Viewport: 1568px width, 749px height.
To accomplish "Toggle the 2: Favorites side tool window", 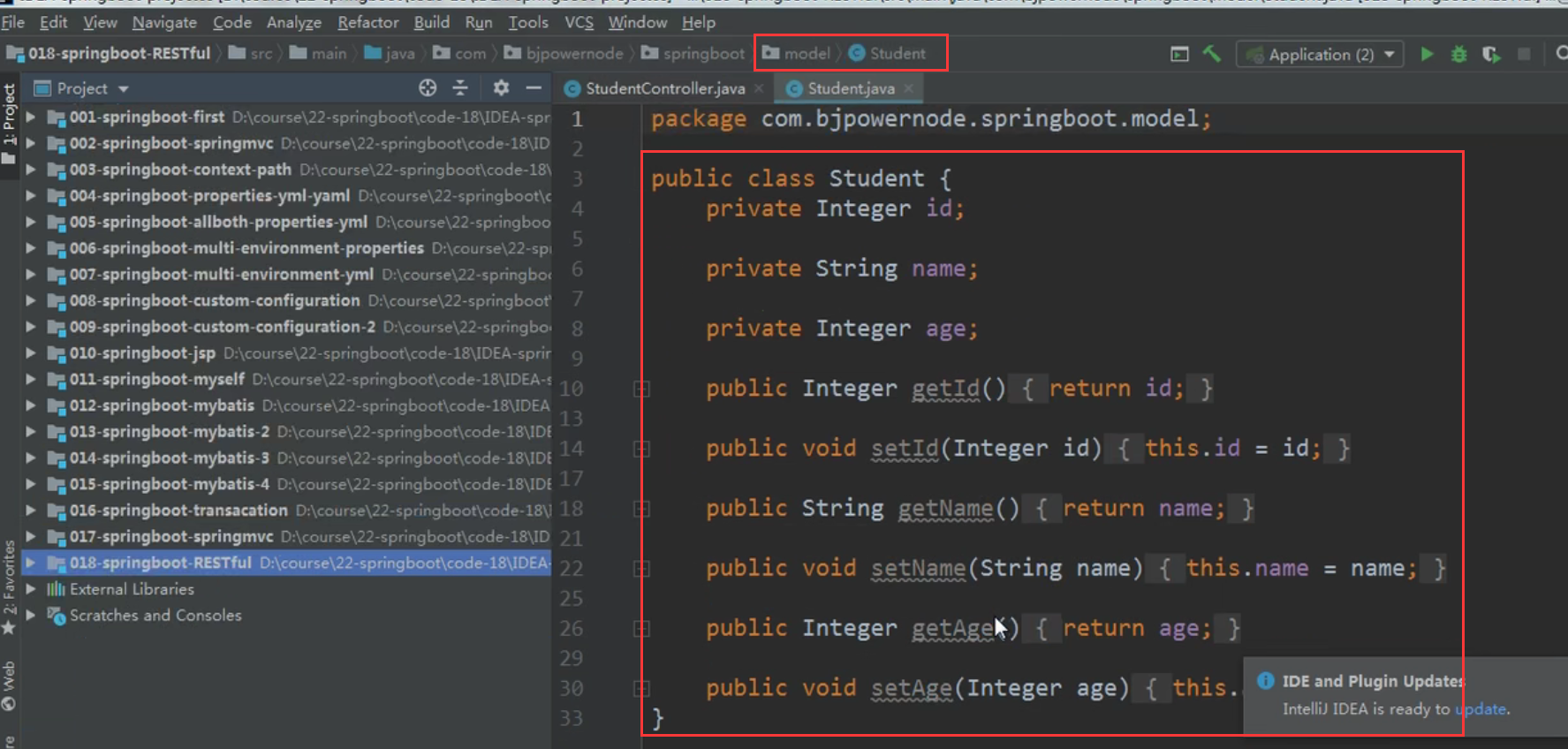I will [x=9, y=586].
